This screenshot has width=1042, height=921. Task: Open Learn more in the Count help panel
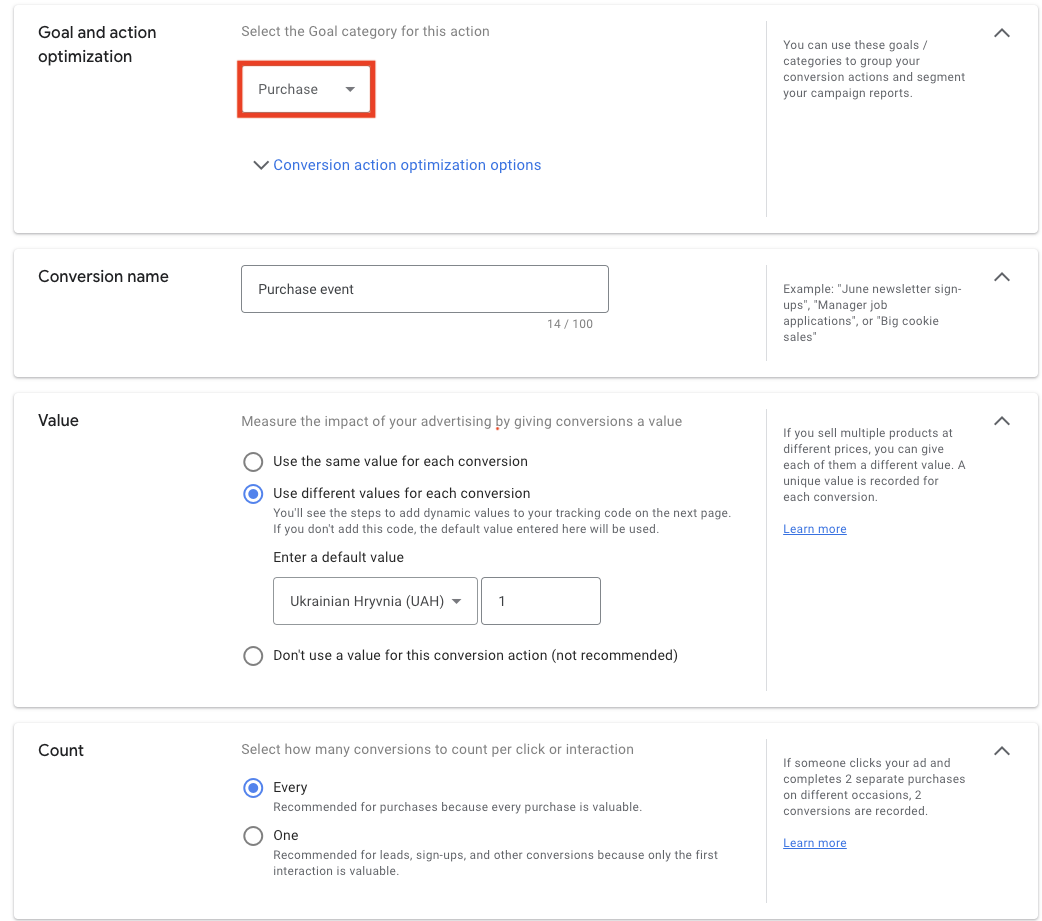(814, 842)
